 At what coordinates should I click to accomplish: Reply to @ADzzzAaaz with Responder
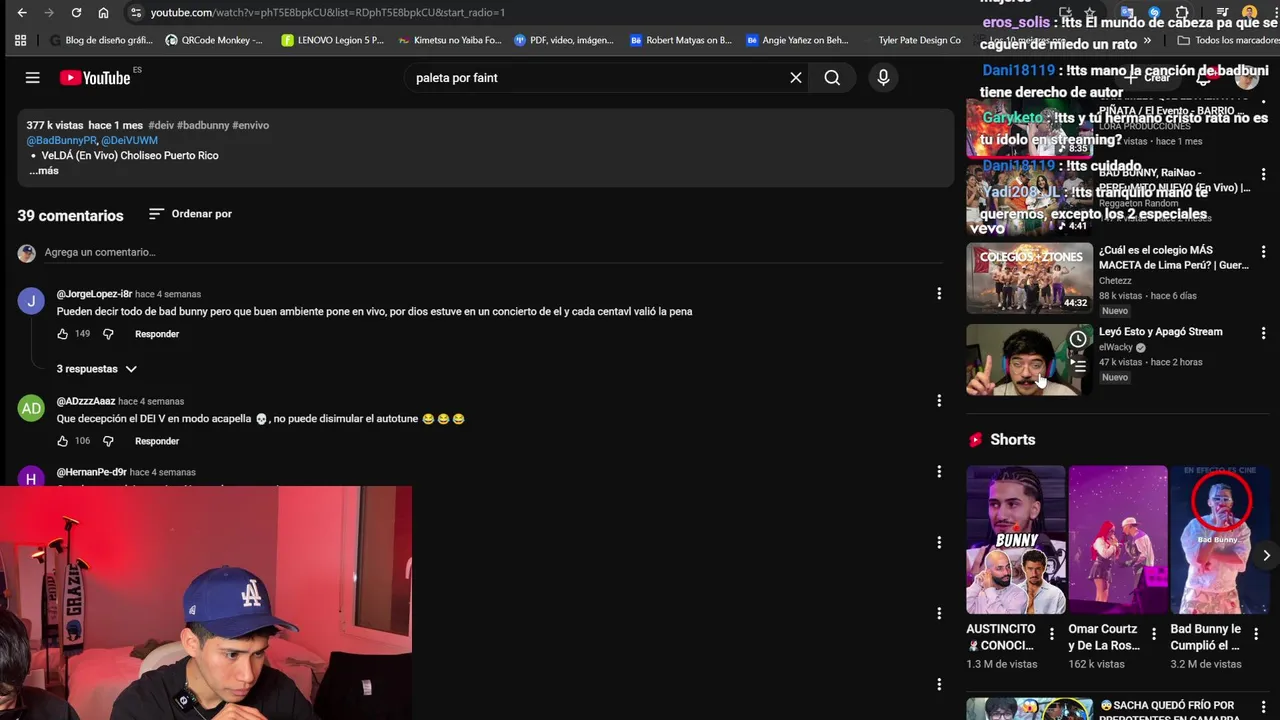(157, 441)
